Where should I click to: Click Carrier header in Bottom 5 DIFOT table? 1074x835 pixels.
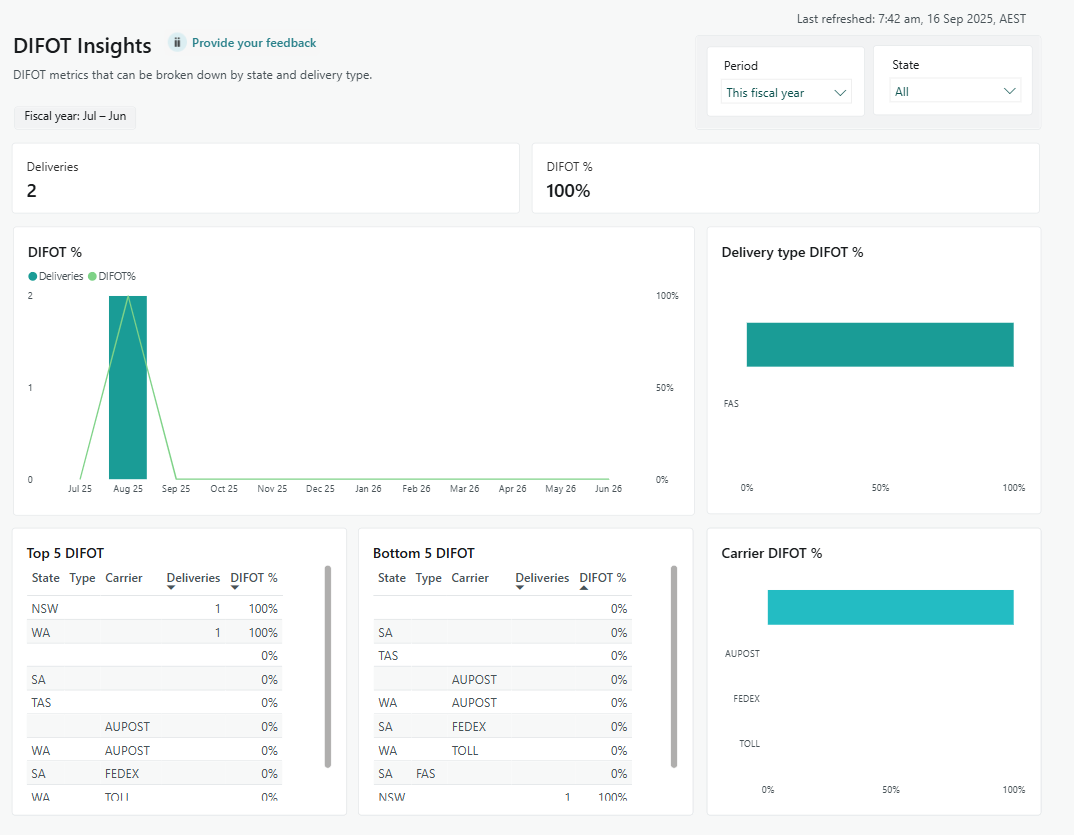click(x=470, y=578)
